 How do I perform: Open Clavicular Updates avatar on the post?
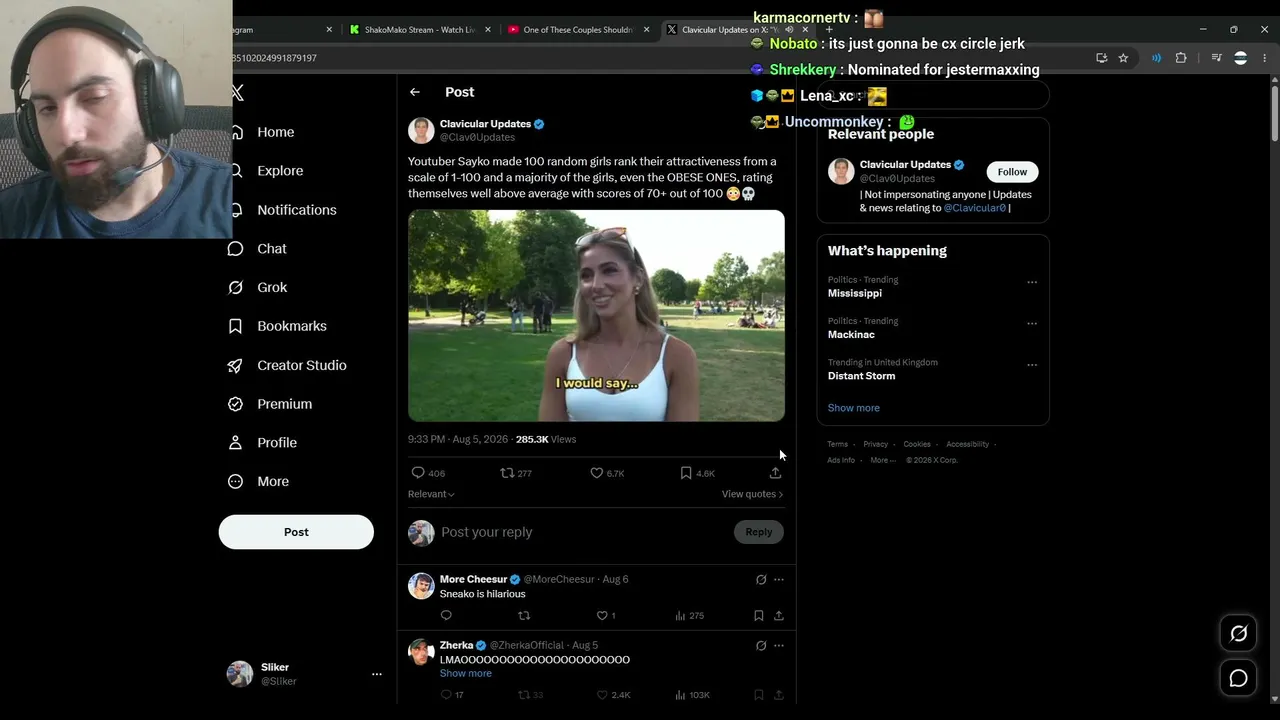point(421,131)
